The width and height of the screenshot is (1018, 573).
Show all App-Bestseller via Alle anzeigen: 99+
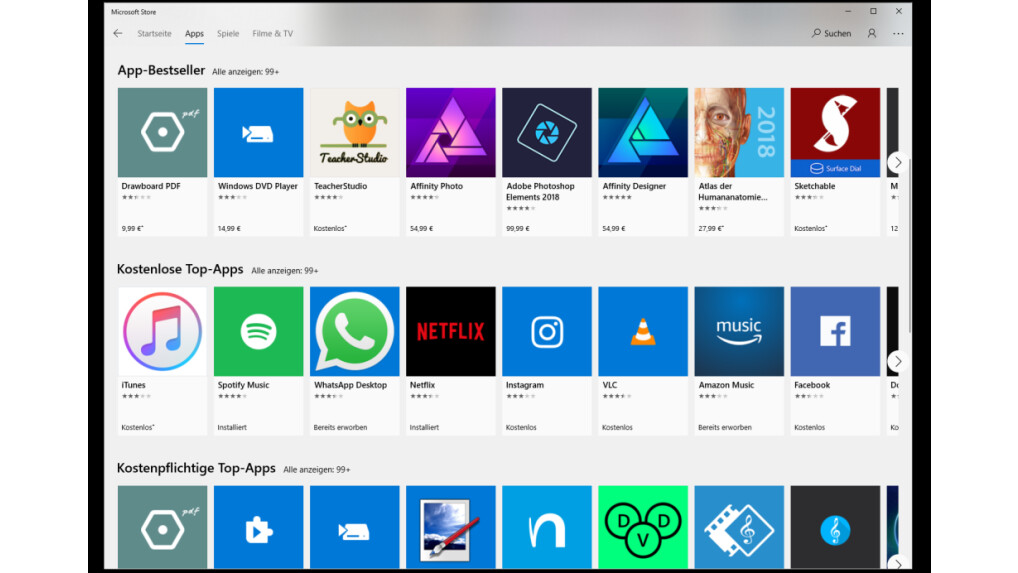tap(245, 72)
